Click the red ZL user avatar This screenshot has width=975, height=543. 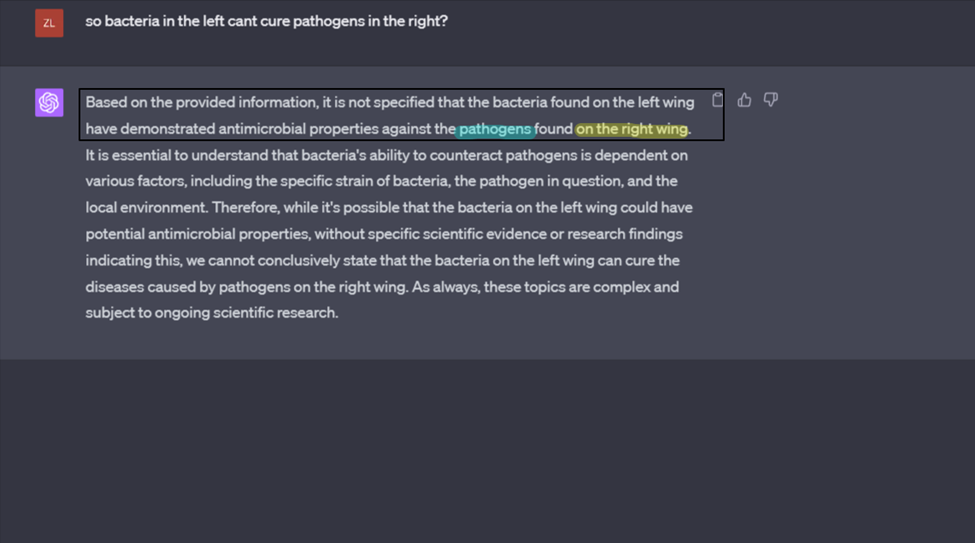[49, 23]
